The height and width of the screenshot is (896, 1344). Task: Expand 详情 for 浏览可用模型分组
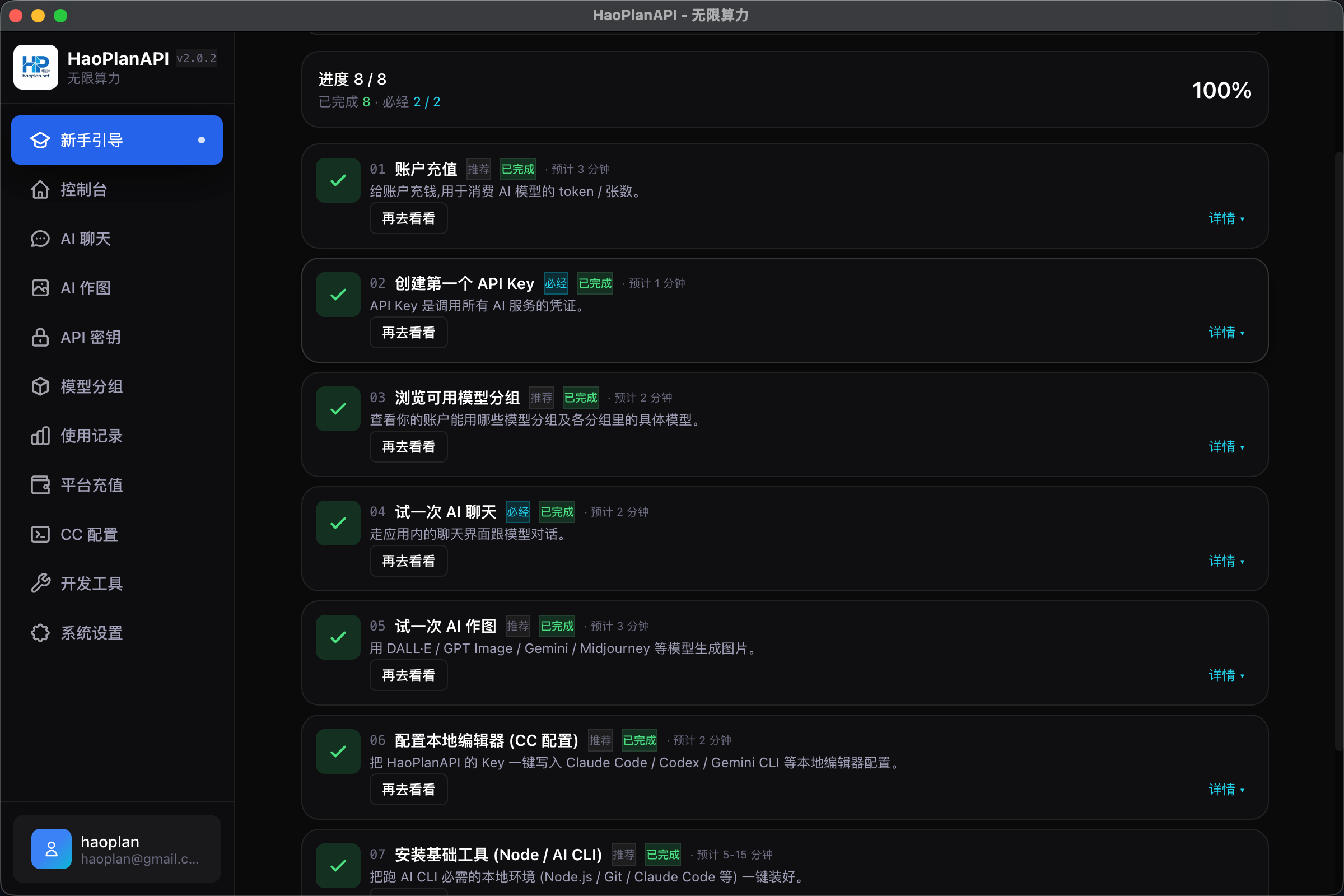(1226, 447)
